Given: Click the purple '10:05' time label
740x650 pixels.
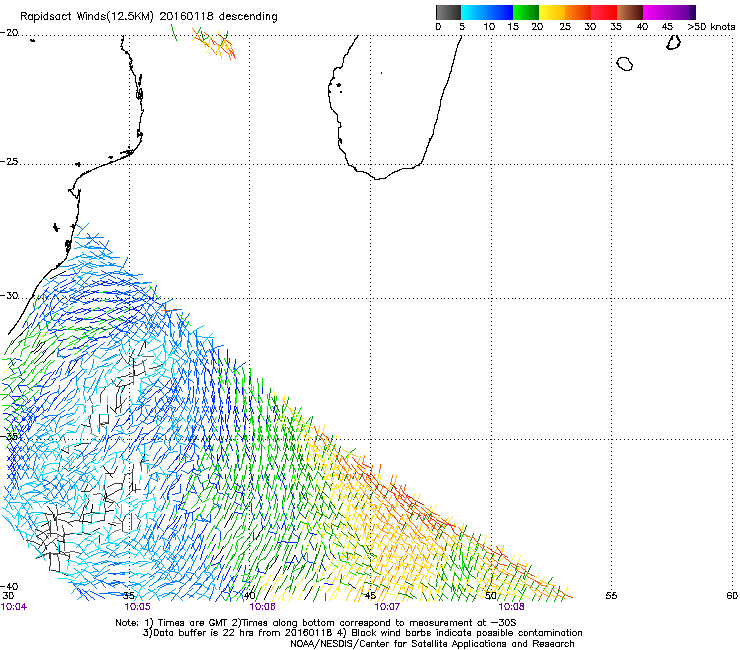Looking at the screenshot, I should point(137,607).
